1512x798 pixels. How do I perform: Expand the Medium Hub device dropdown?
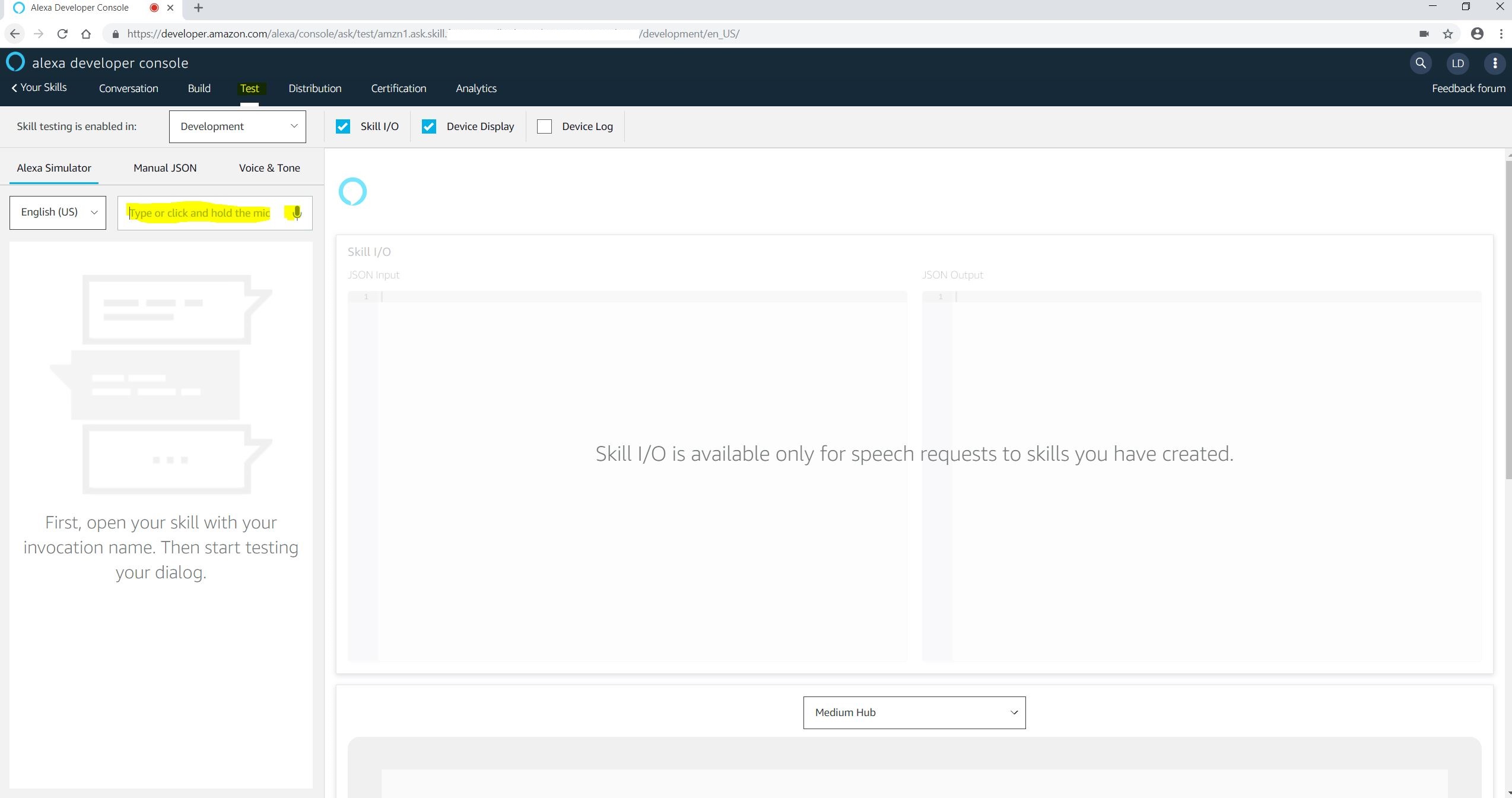point(914,712)
